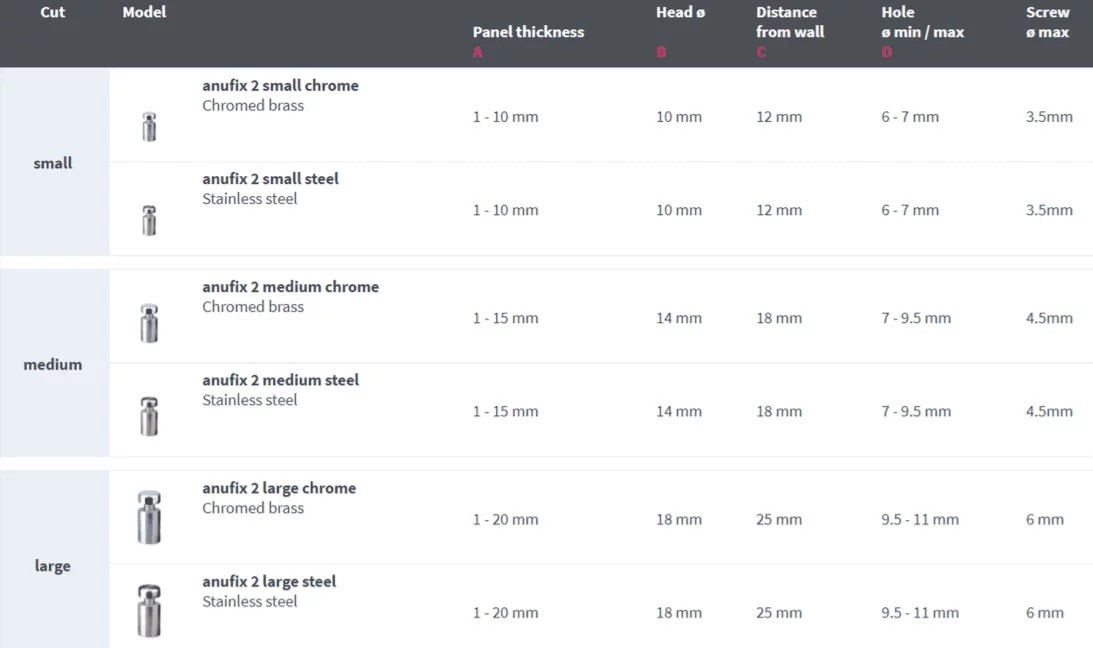
Task: Click the anufix 2 small steel product image
Action: click(x=149, y=220)
